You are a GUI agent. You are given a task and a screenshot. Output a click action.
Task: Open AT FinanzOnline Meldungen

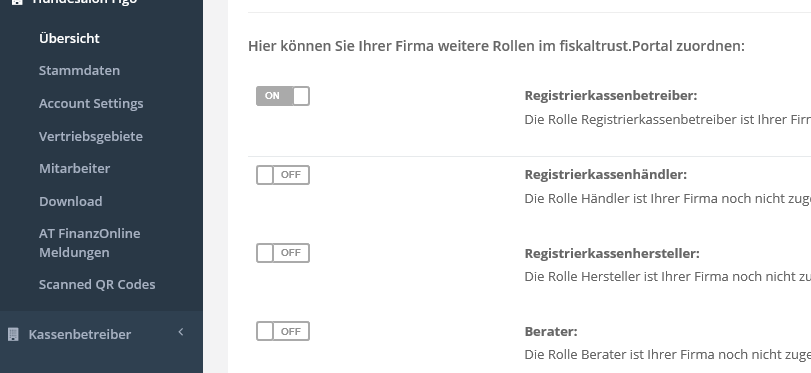[x=89, y=243]
